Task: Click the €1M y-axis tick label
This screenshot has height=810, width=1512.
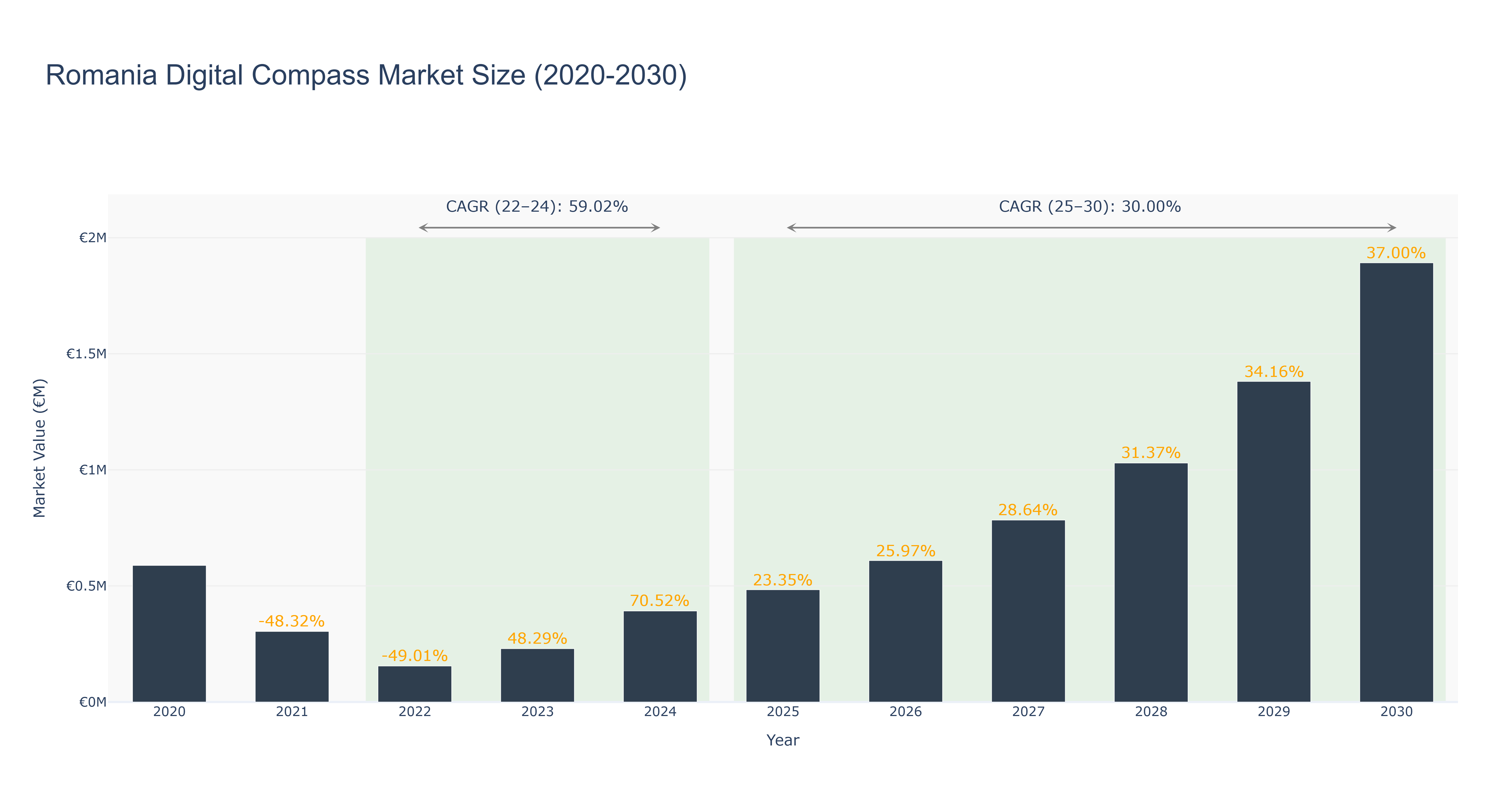Action: coord(93,470)
